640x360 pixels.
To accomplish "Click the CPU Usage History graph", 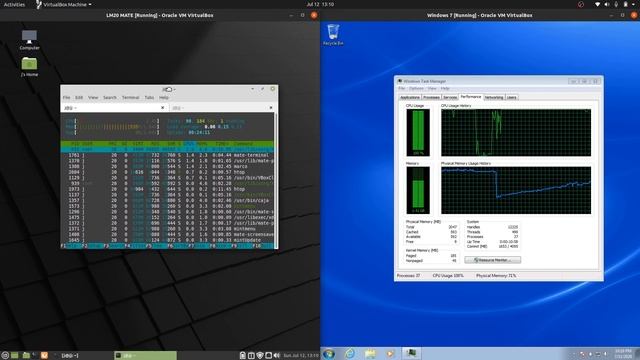I will point(516,133).
